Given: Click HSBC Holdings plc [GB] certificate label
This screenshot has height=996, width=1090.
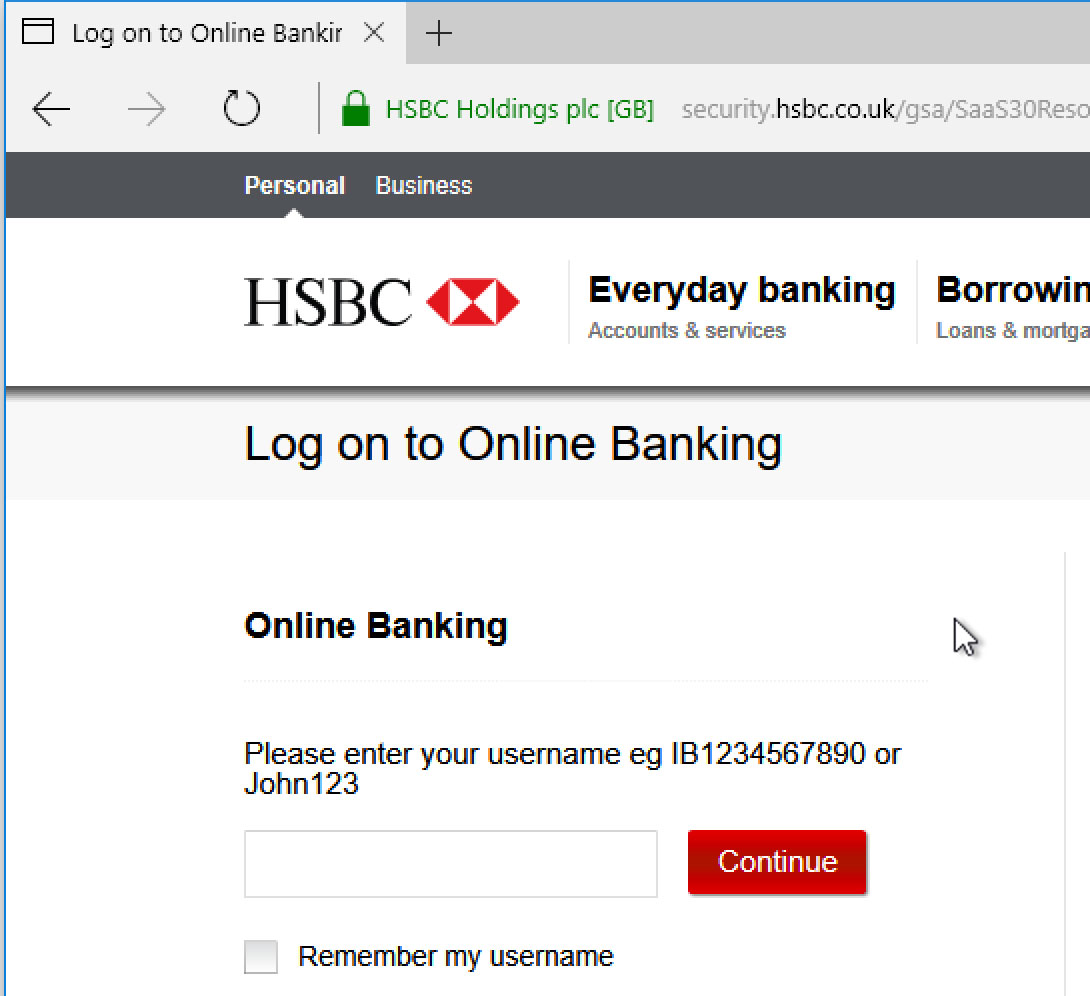Looking at the screenshot, I should [x=520, y=109].
